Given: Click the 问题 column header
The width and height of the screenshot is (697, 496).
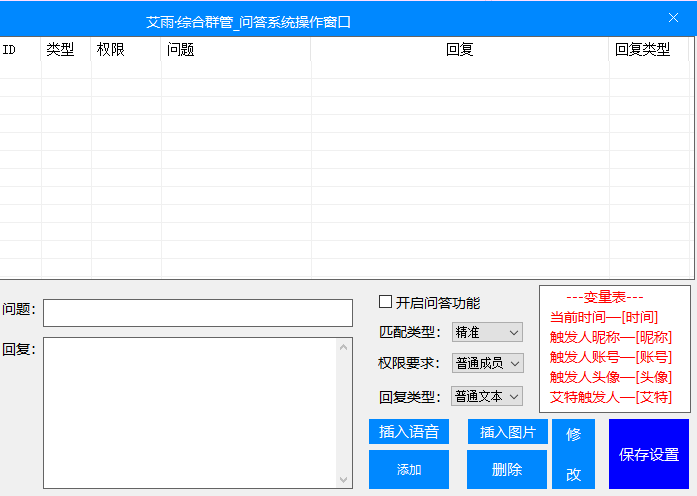Looking at the screenshot, I should 235,50.
